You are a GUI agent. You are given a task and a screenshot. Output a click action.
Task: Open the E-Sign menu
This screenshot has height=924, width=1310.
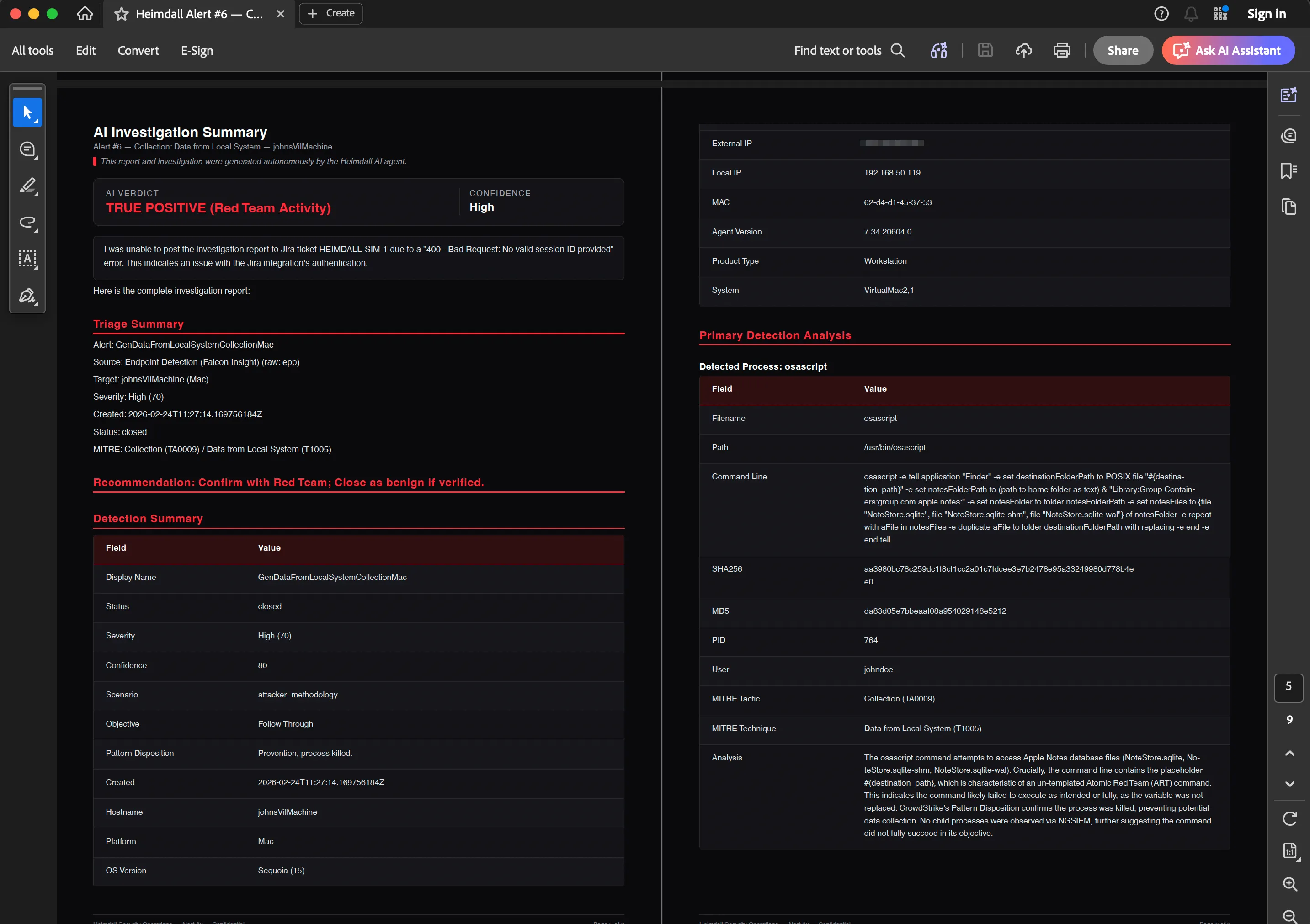pyautogui.click(x=197, y=50)
